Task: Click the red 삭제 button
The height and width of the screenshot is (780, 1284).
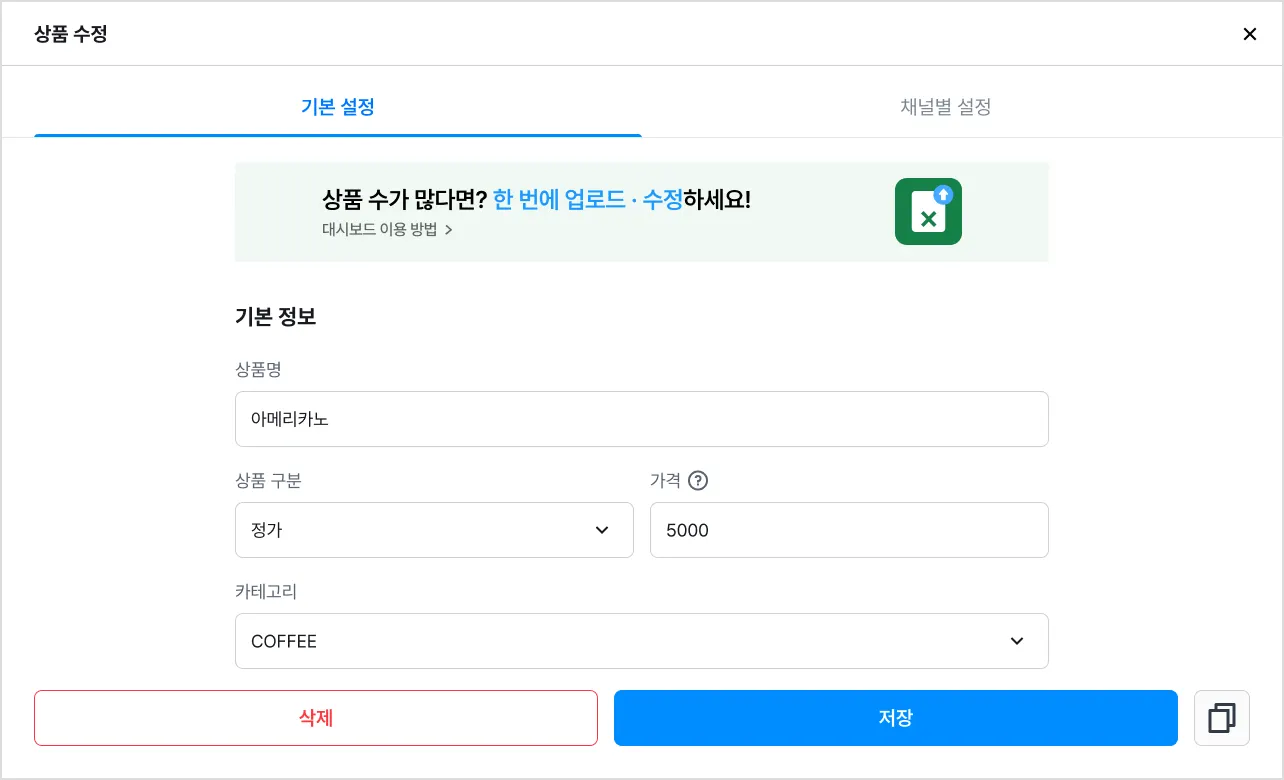Action: [316, 718]
